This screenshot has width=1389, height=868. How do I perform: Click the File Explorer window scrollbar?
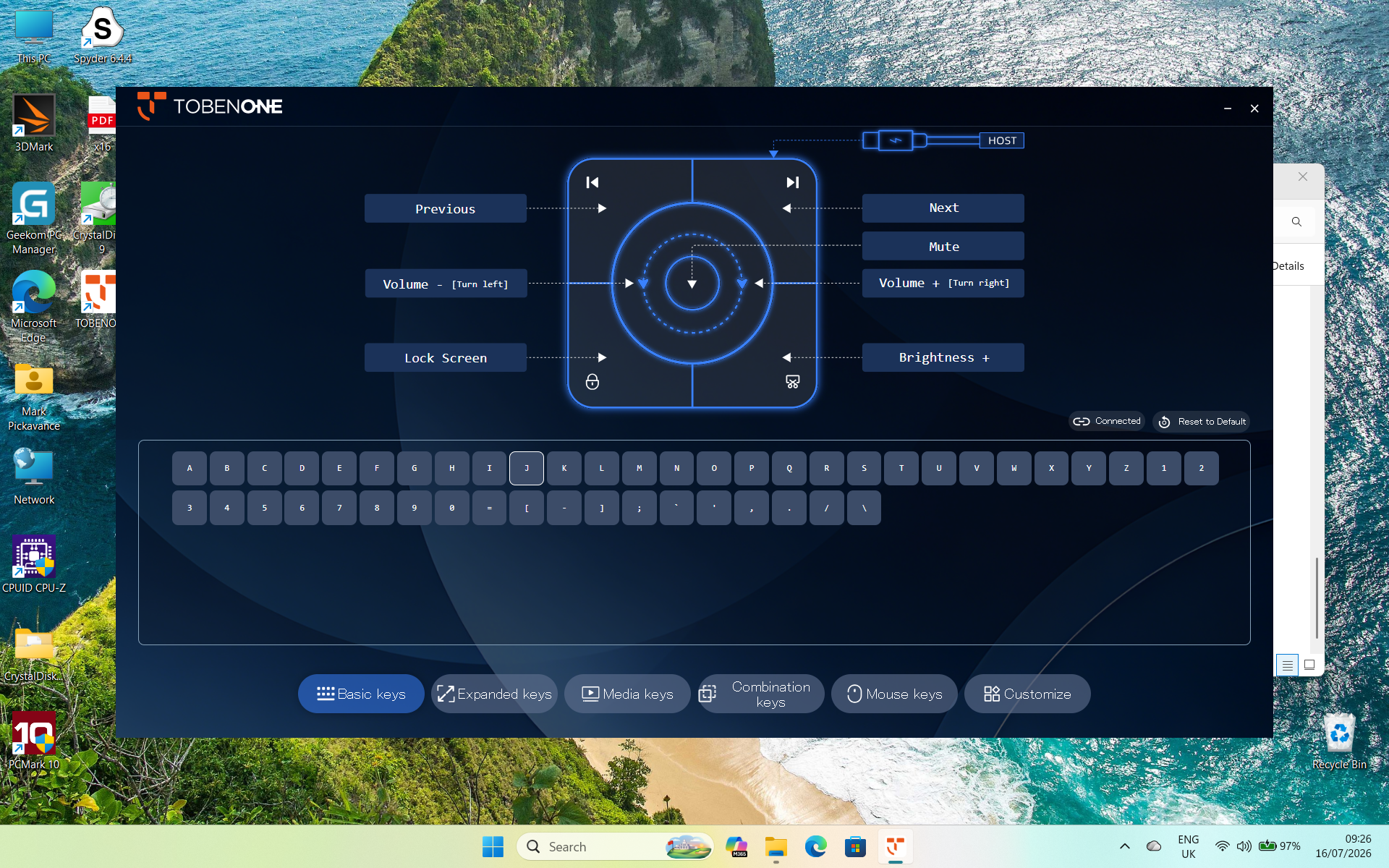point(1317,598)
